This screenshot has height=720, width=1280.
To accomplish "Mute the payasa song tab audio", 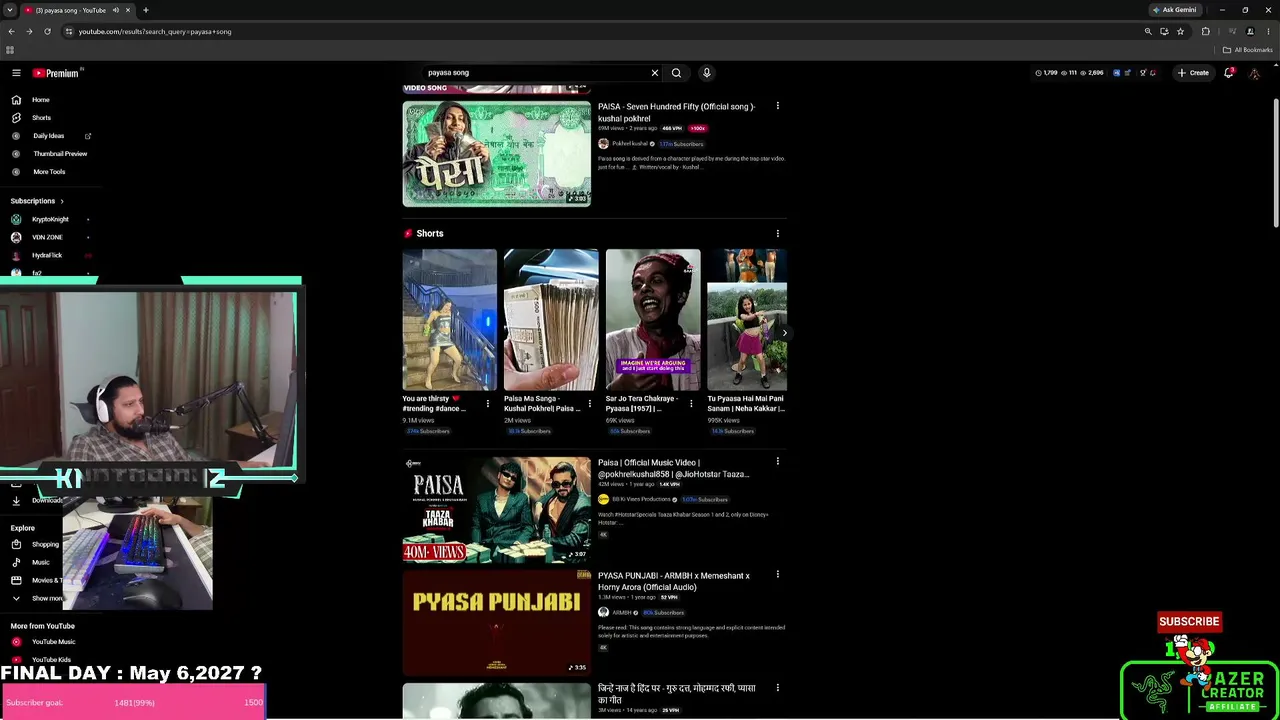I will point(115,10).
